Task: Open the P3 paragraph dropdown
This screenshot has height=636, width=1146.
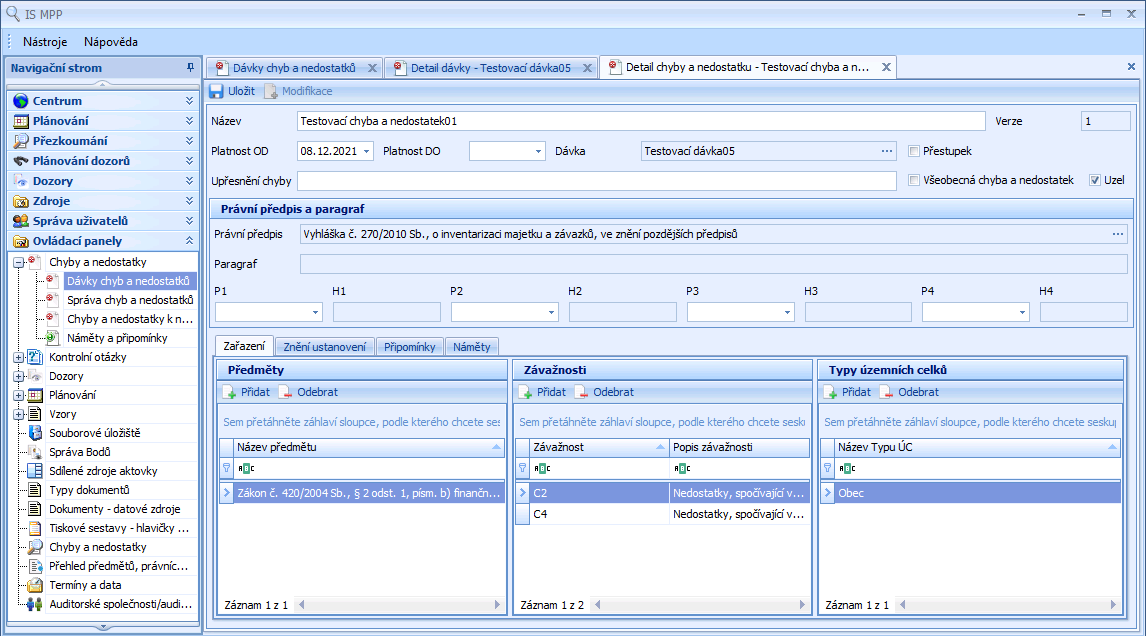Action: coord(787,313)
